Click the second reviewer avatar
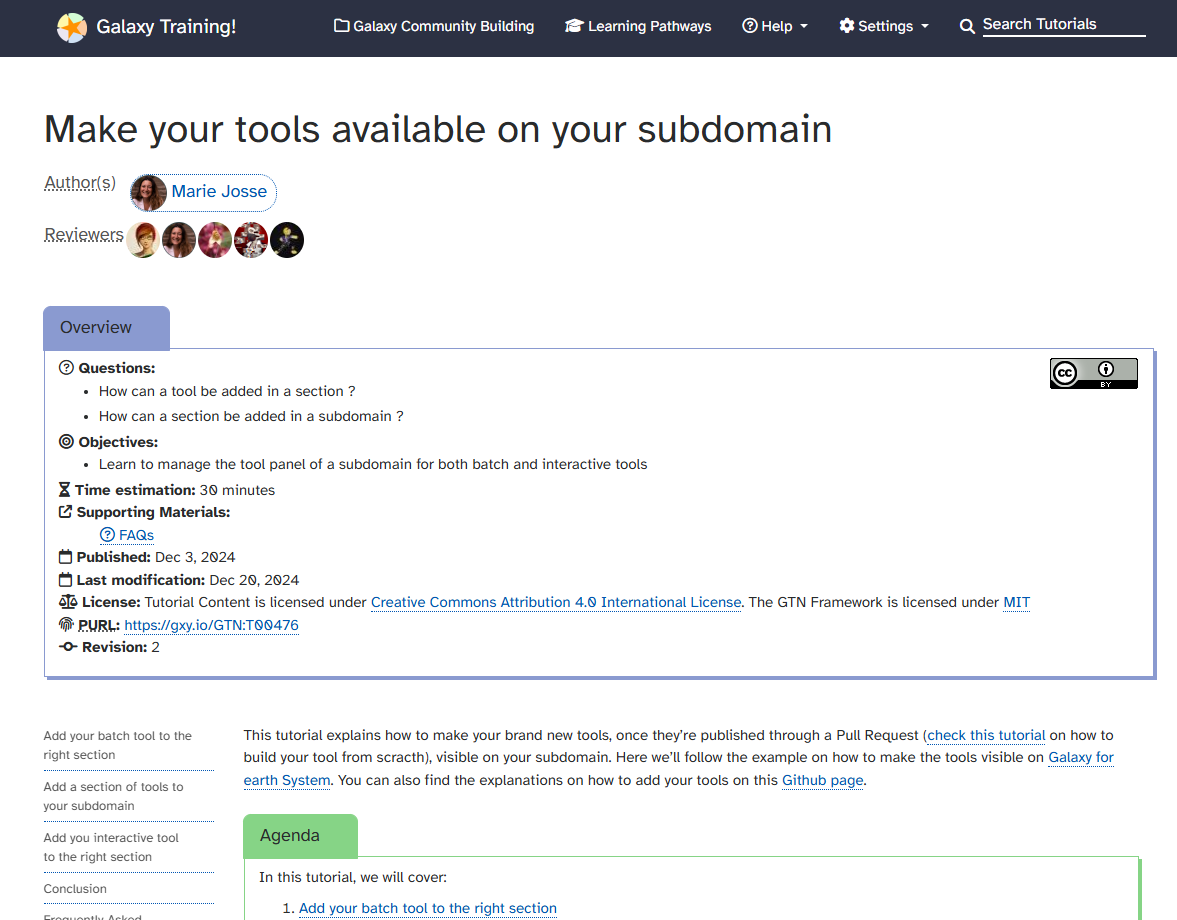This screenshot has height=920, width=1177. [x=179, y=240]
